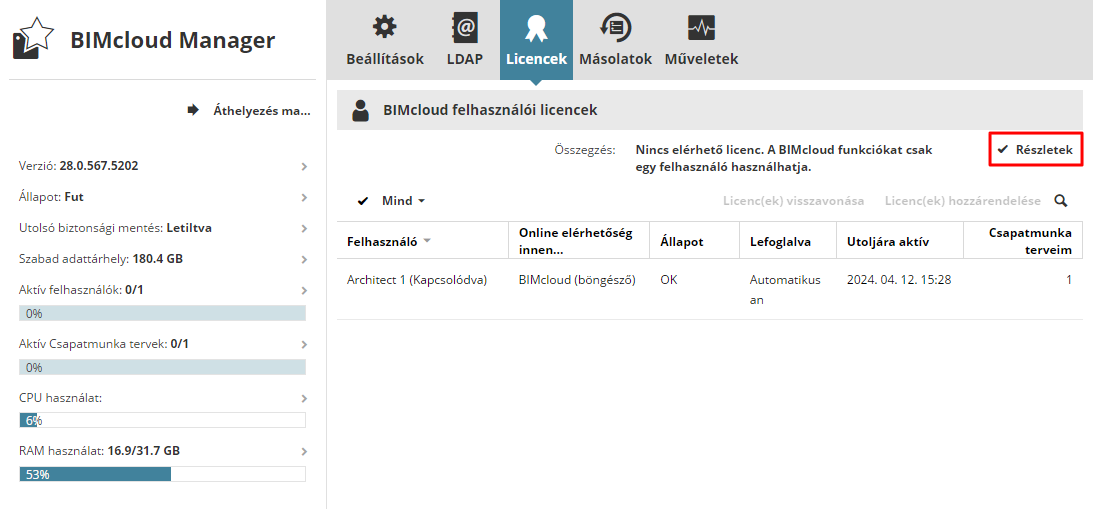Click the arrow icon beside Áthelyezés ma...
This screenshot has width=1093, height=509.
pos(193,110)
